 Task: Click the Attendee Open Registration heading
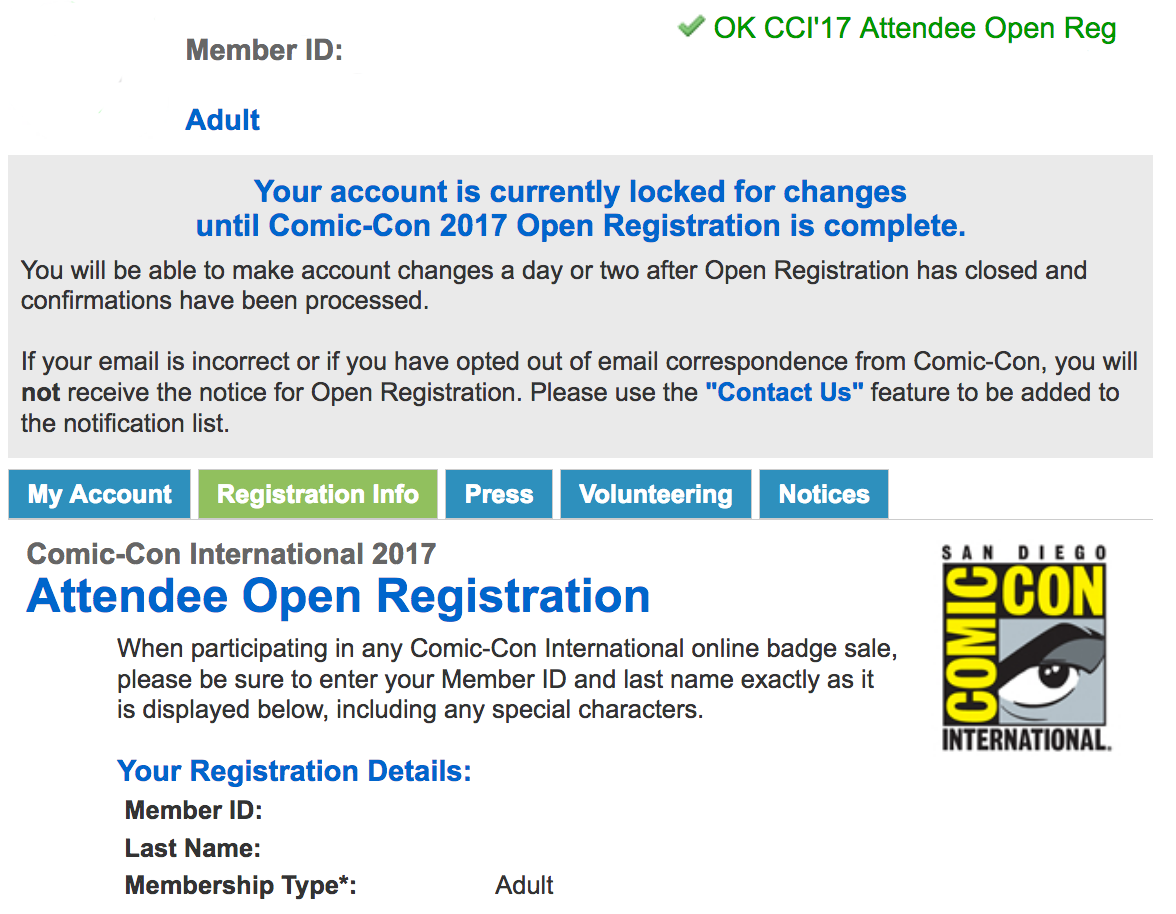(x=338, y=596)
